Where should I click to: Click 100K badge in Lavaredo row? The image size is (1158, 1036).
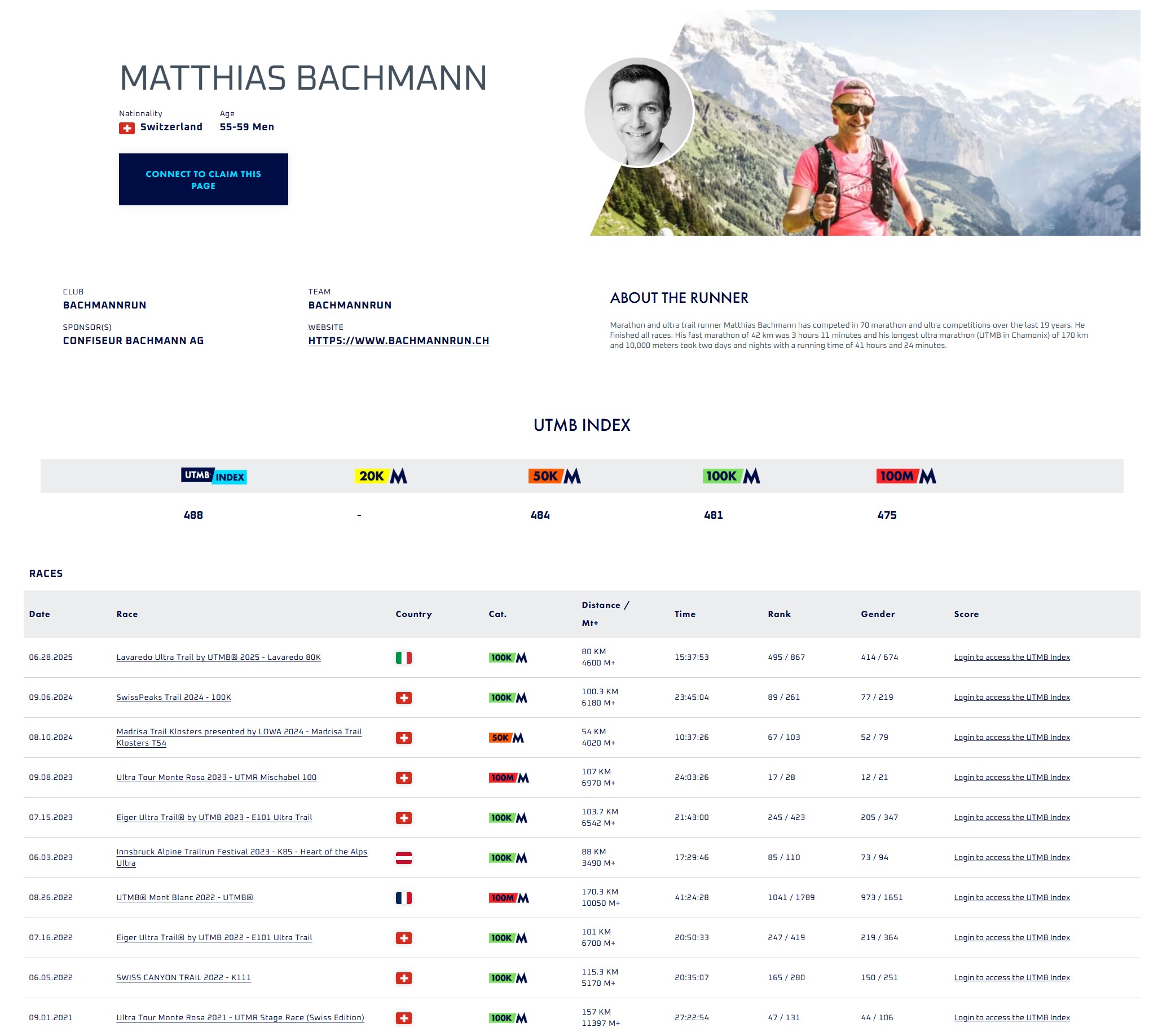pyautogui.click(x=508, y=658)
